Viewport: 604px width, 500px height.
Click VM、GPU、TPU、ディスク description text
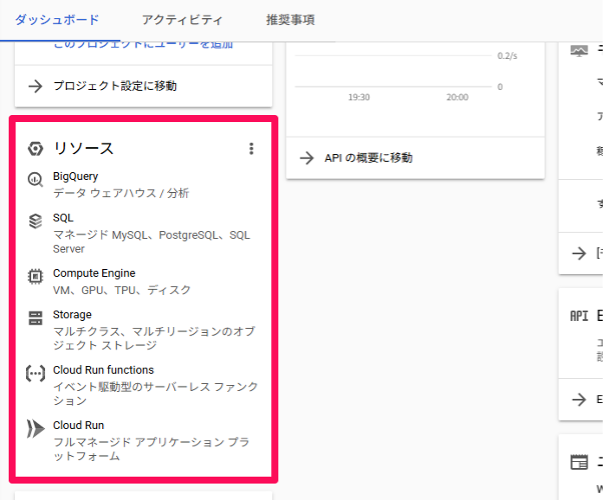tap(122, 290)
